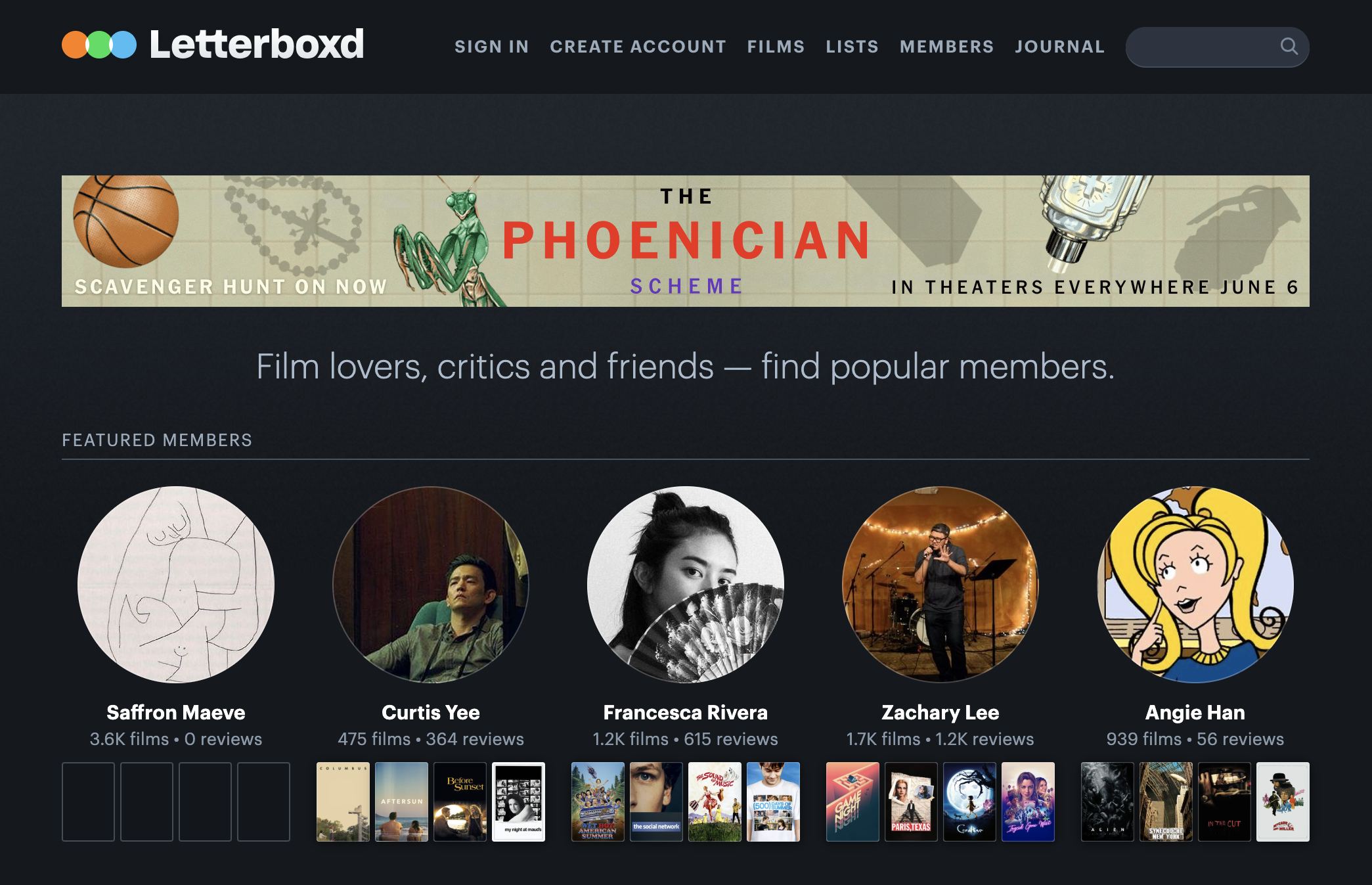Open the 500 Days of Summer poster
1372x885 pixels.
point(773,802)
